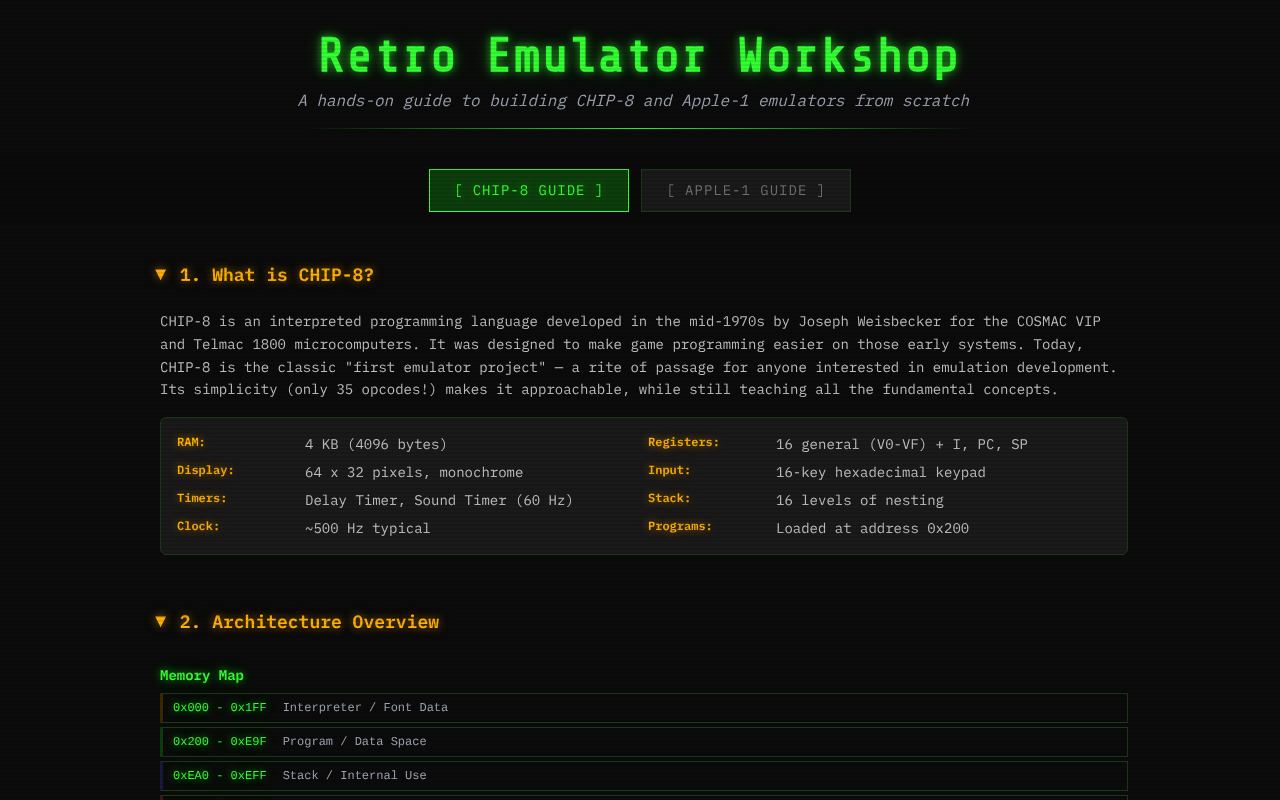Collapse the "2. Architecture Overview" section

309,621
